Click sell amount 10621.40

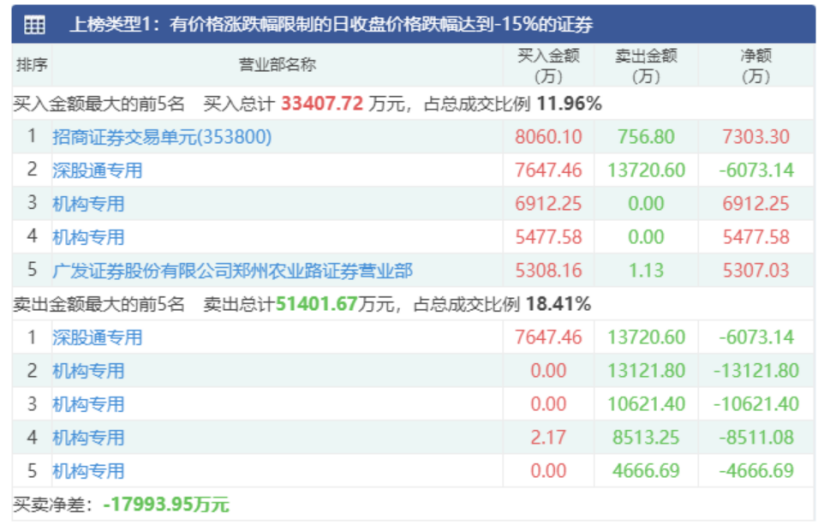(646, 404)
